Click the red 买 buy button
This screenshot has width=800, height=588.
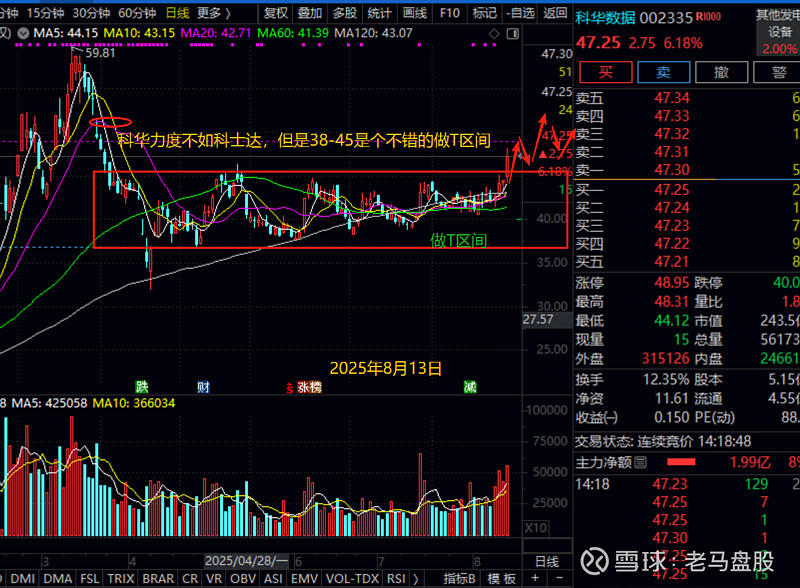606,72
